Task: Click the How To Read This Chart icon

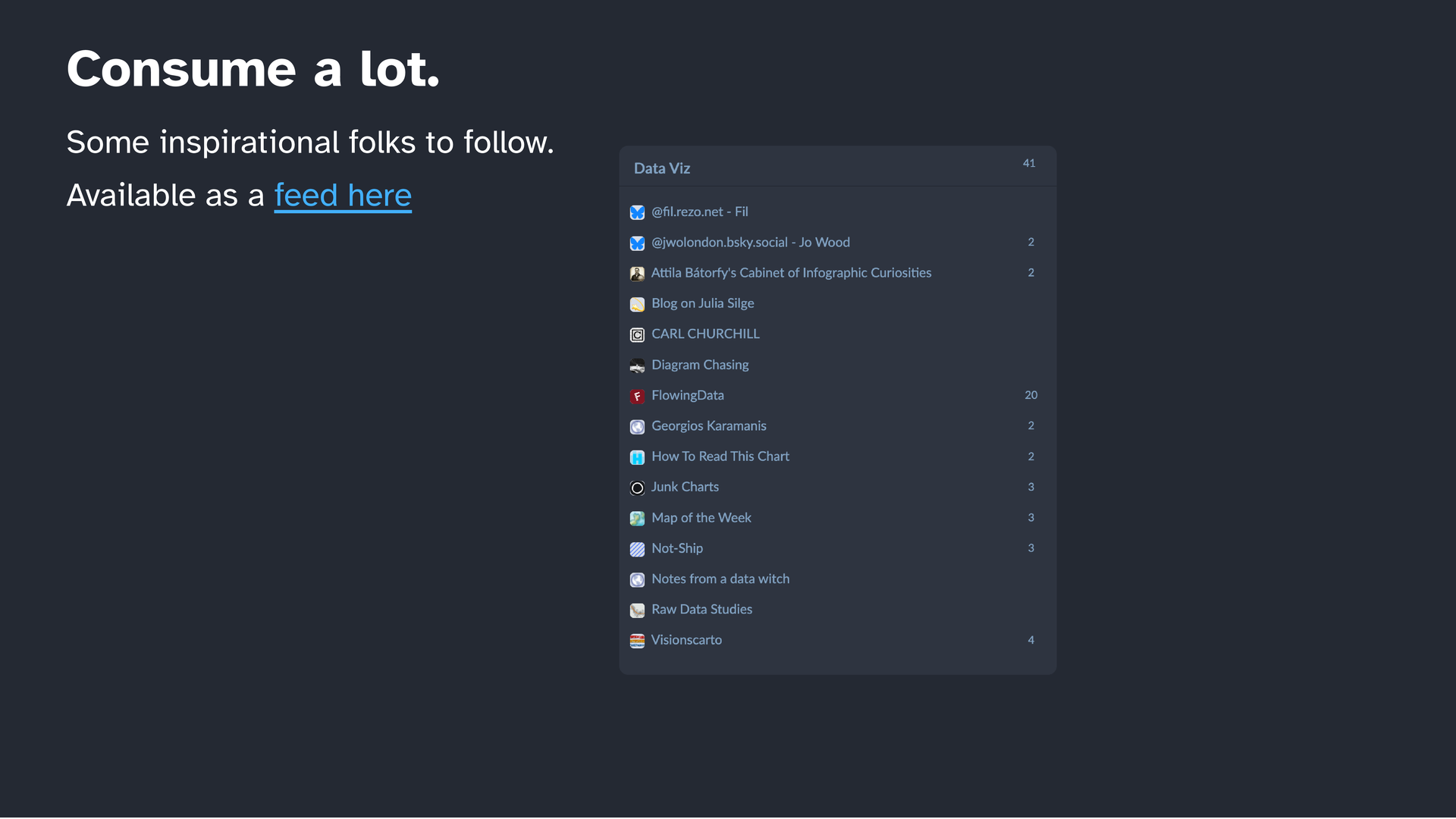Action: (x=637, y=457)
